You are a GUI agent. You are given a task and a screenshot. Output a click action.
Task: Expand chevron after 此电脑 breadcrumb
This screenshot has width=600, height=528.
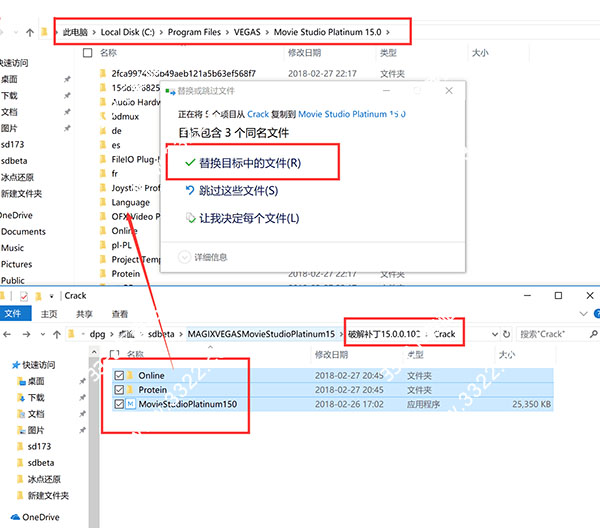click(94, 32)
